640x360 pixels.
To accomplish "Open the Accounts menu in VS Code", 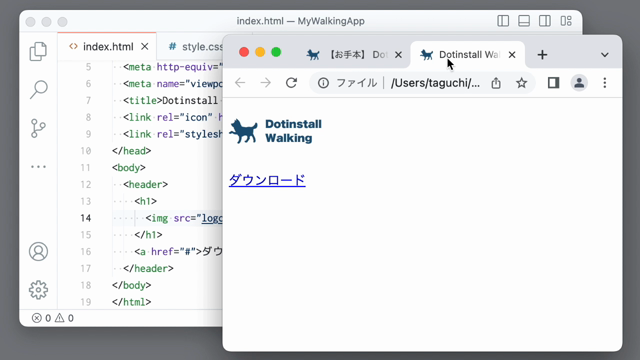I will click(x=38, y=251).
